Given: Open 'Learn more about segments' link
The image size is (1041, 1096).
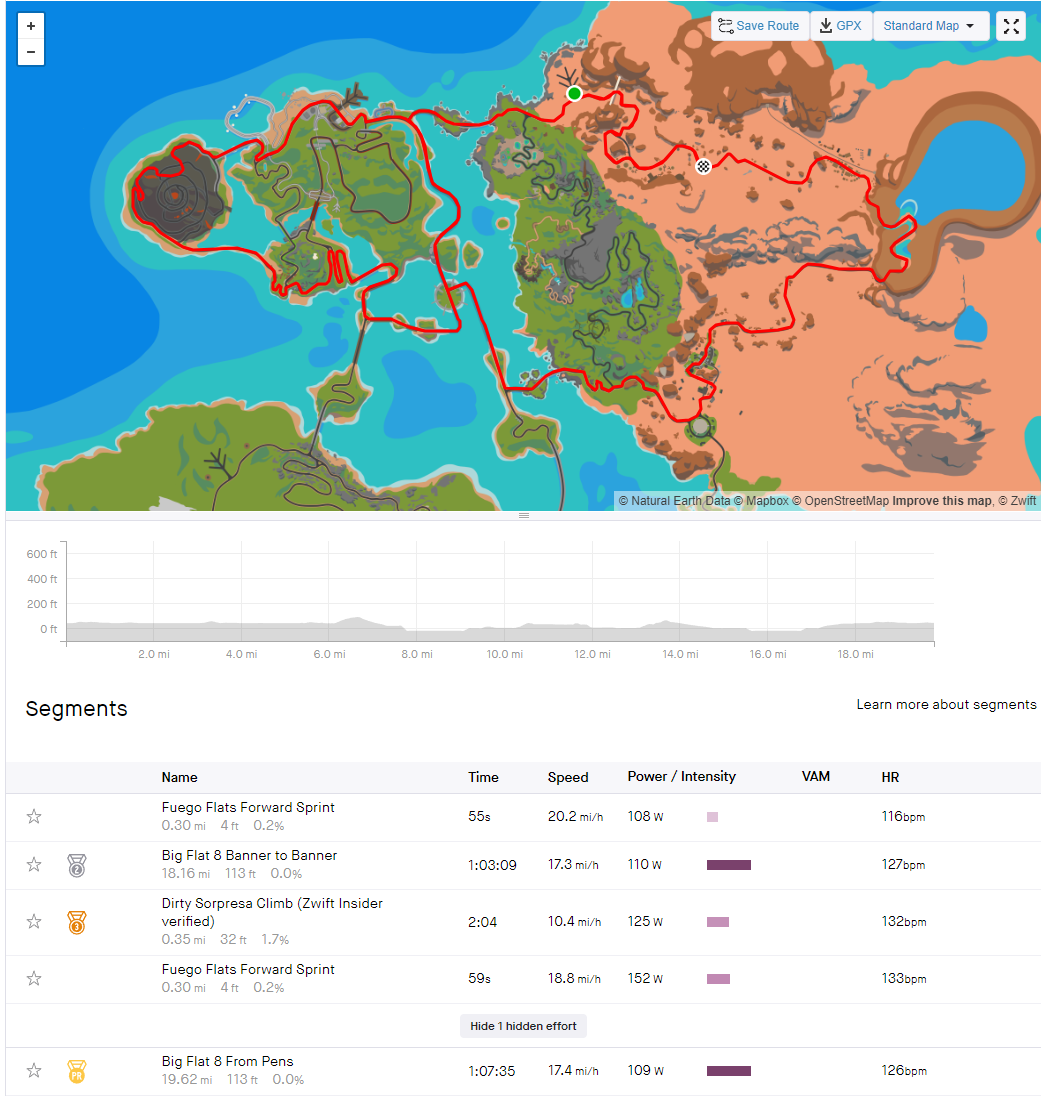Looking at the screenshot, I should pos(946,705).
